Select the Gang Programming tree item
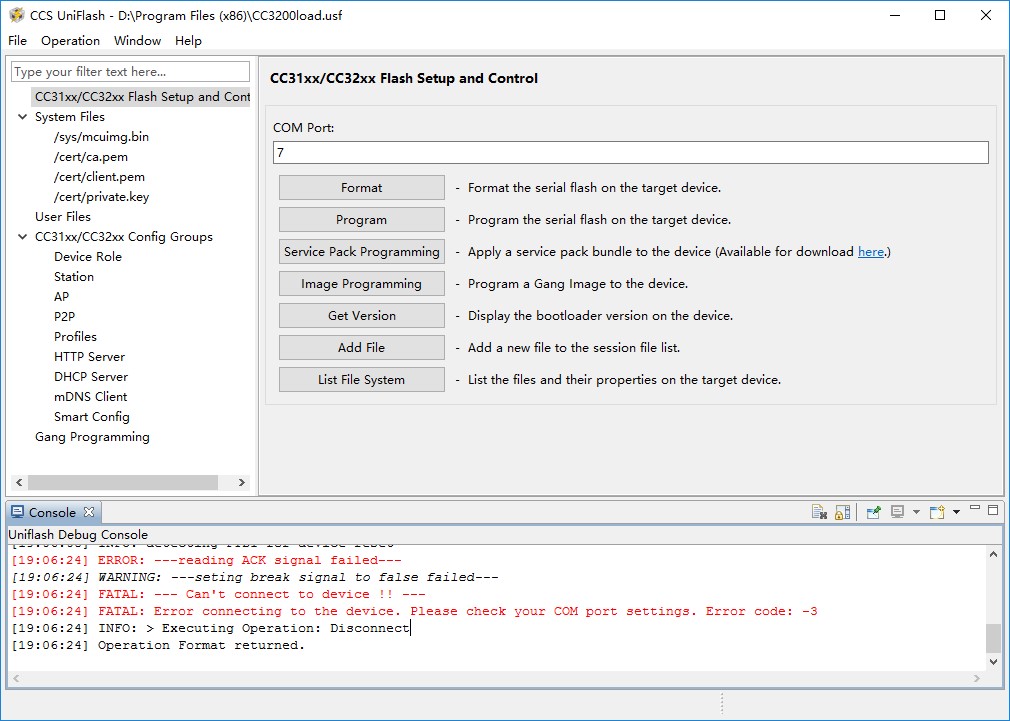The image size is (1010, 721). [92, 436]
